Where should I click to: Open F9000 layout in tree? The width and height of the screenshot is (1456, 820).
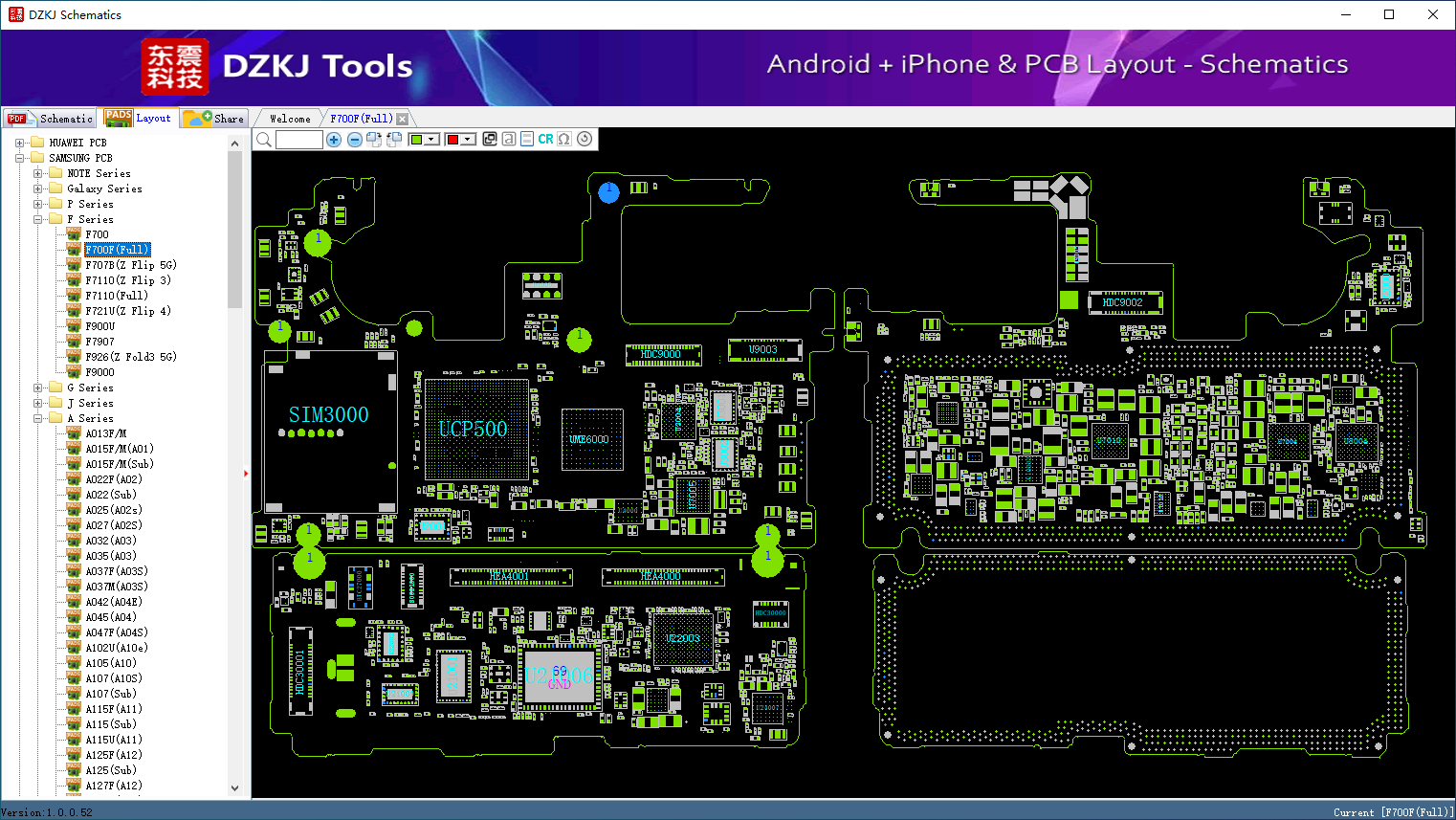(99, 372)
